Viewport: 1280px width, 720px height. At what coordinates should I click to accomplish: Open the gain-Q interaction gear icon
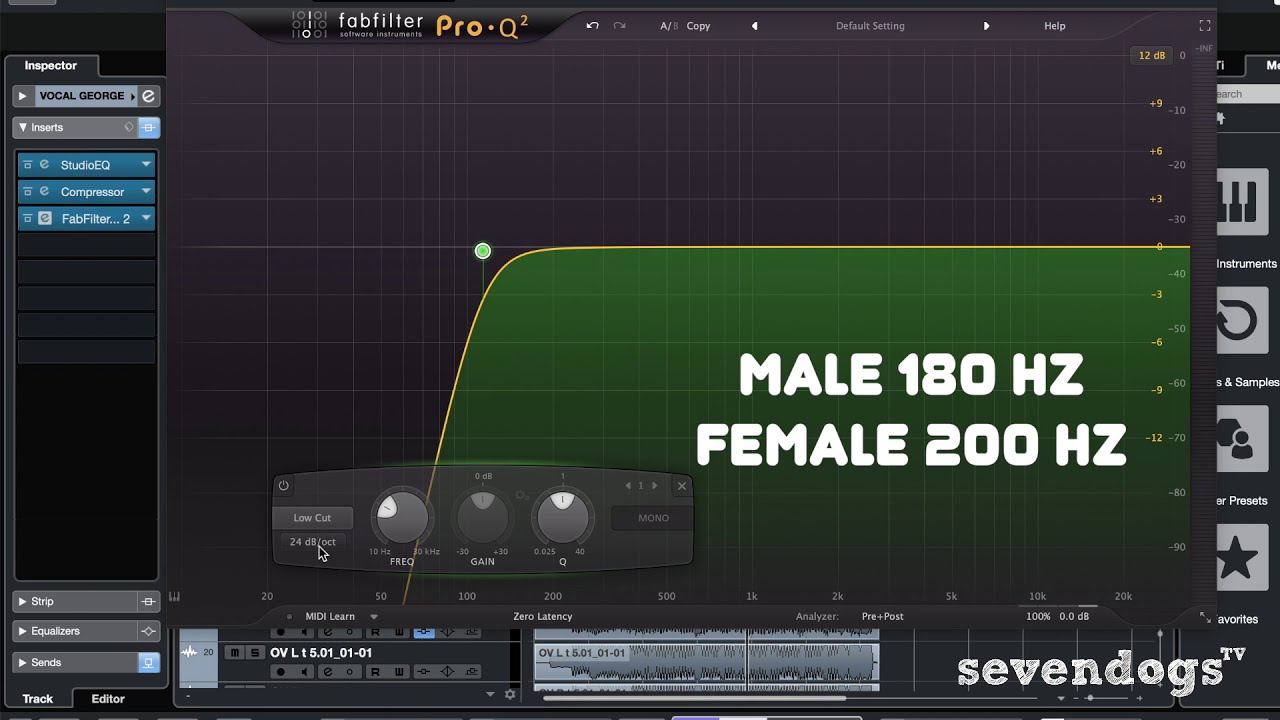(522, 494)
